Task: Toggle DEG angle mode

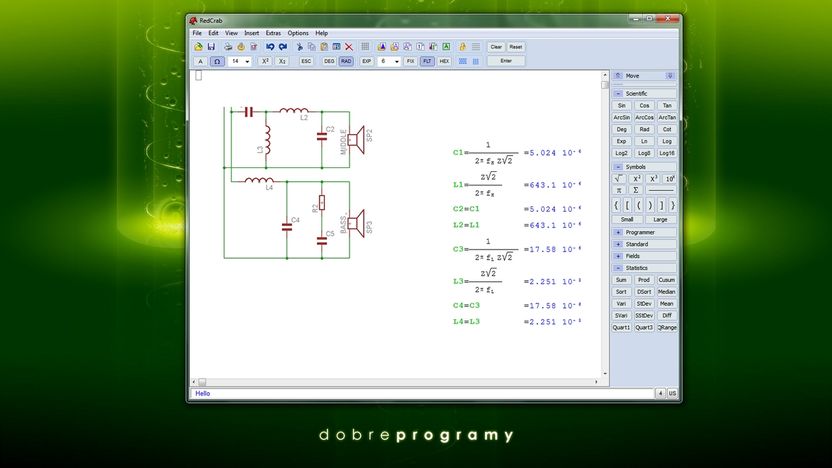Action: coord(329,61)
